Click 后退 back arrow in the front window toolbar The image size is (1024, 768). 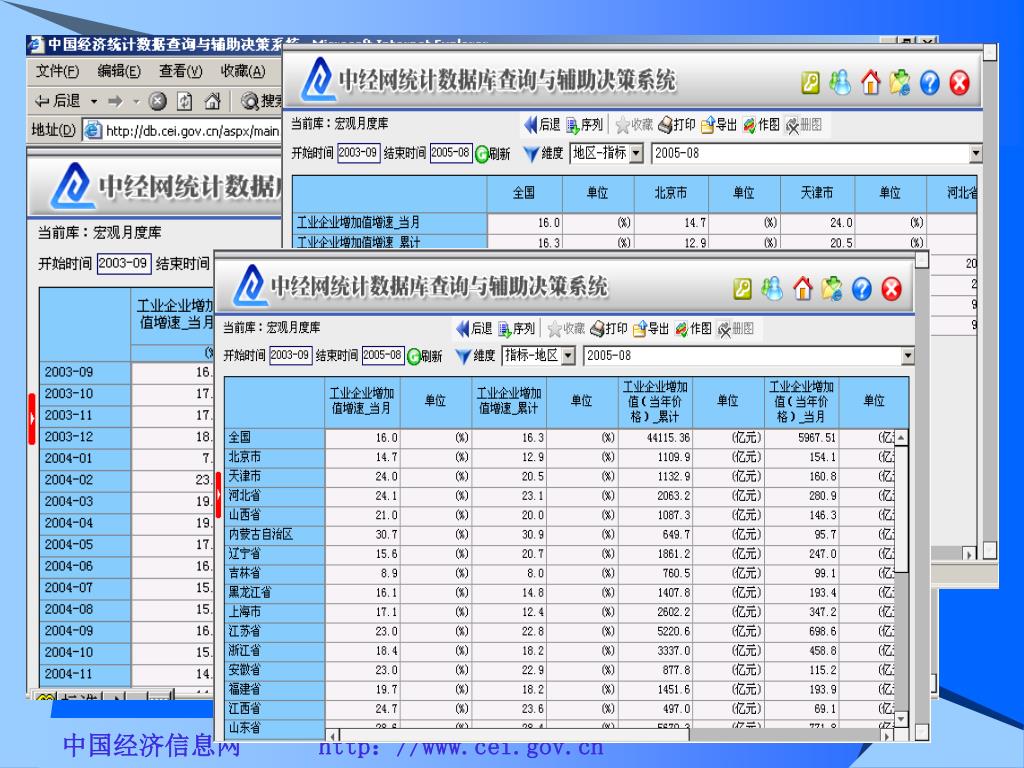click(474, 328)
